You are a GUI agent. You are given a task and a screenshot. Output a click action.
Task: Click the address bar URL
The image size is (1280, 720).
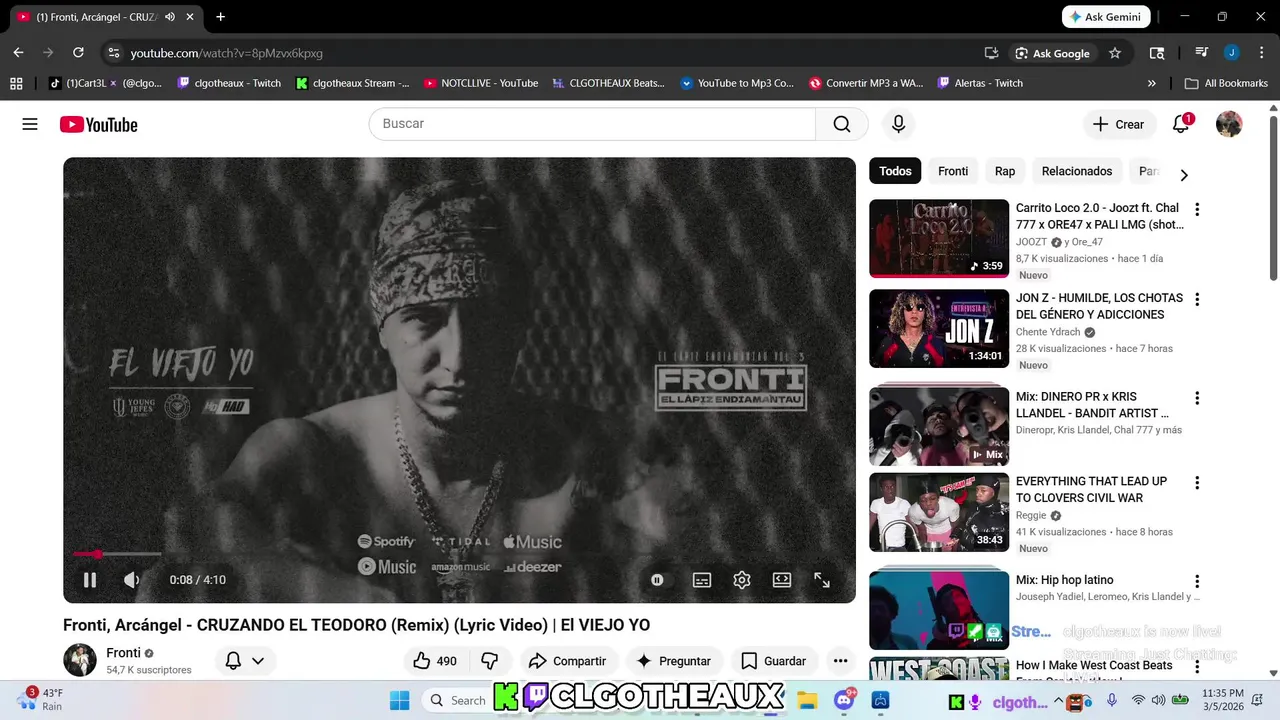point(227,53)
